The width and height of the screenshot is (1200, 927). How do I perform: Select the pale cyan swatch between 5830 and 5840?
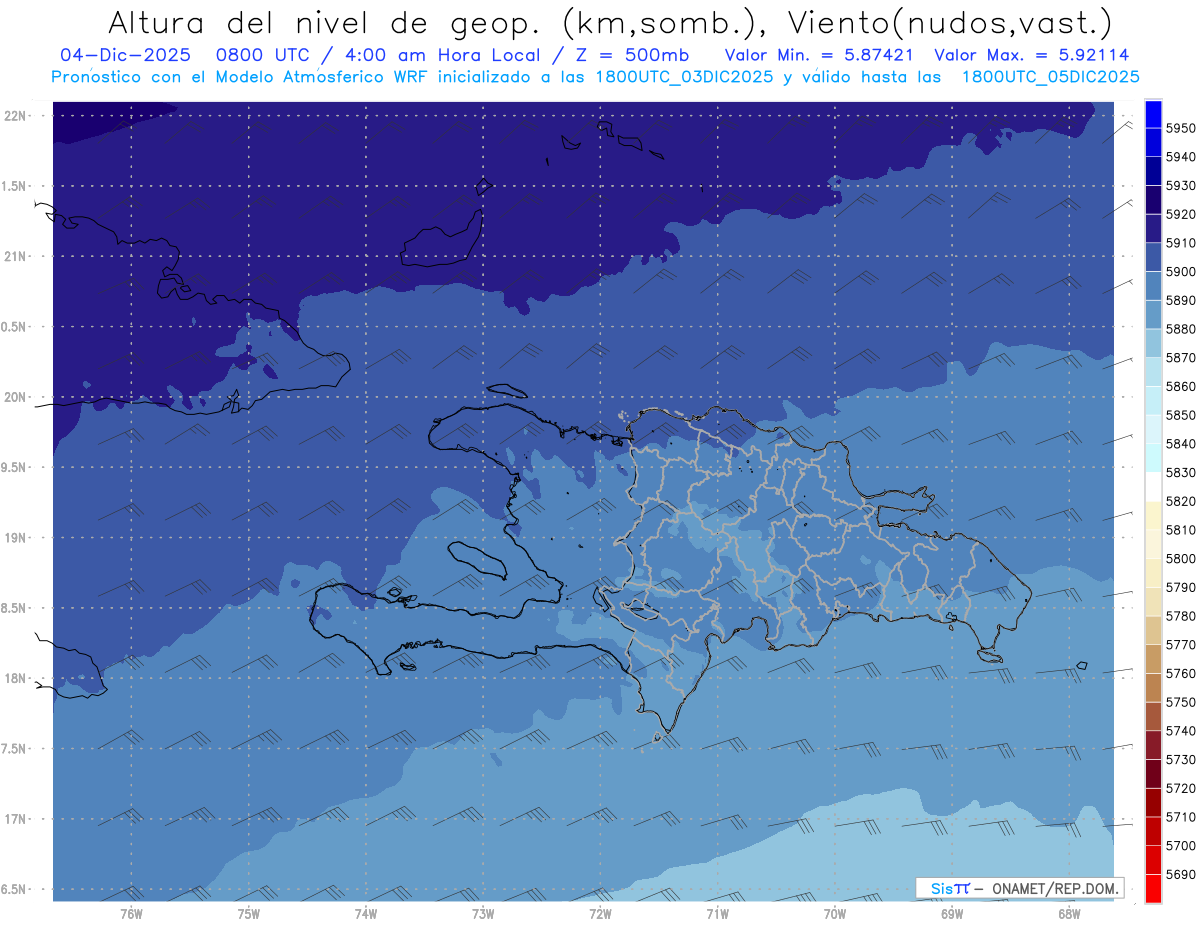coord(1153,458)
